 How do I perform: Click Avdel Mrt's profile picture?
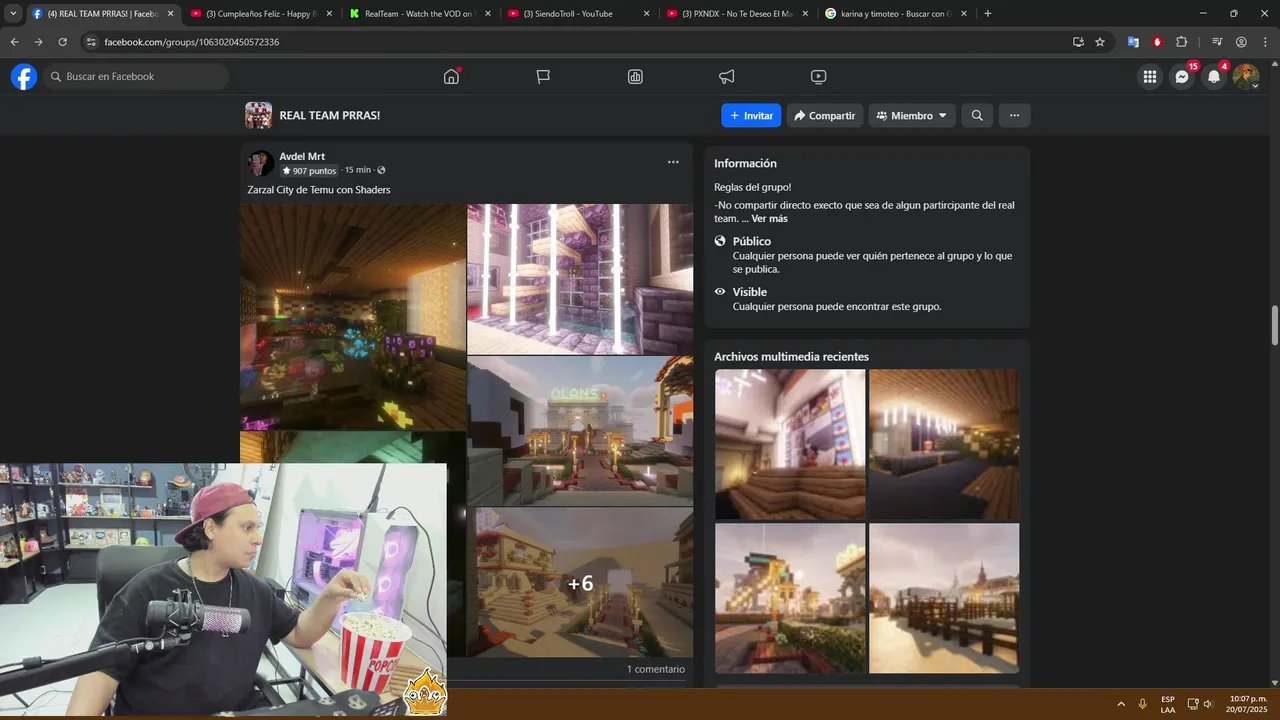coord(261,163)
